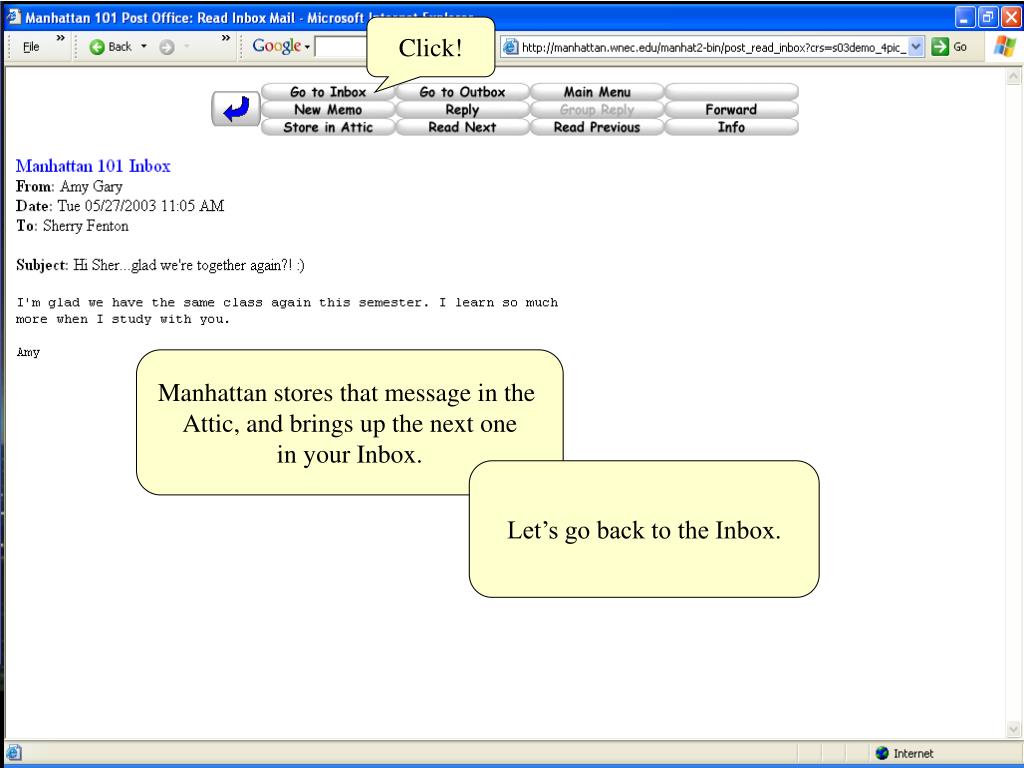Click the Internet Explorer title bar icon

[x=14, y=16]
